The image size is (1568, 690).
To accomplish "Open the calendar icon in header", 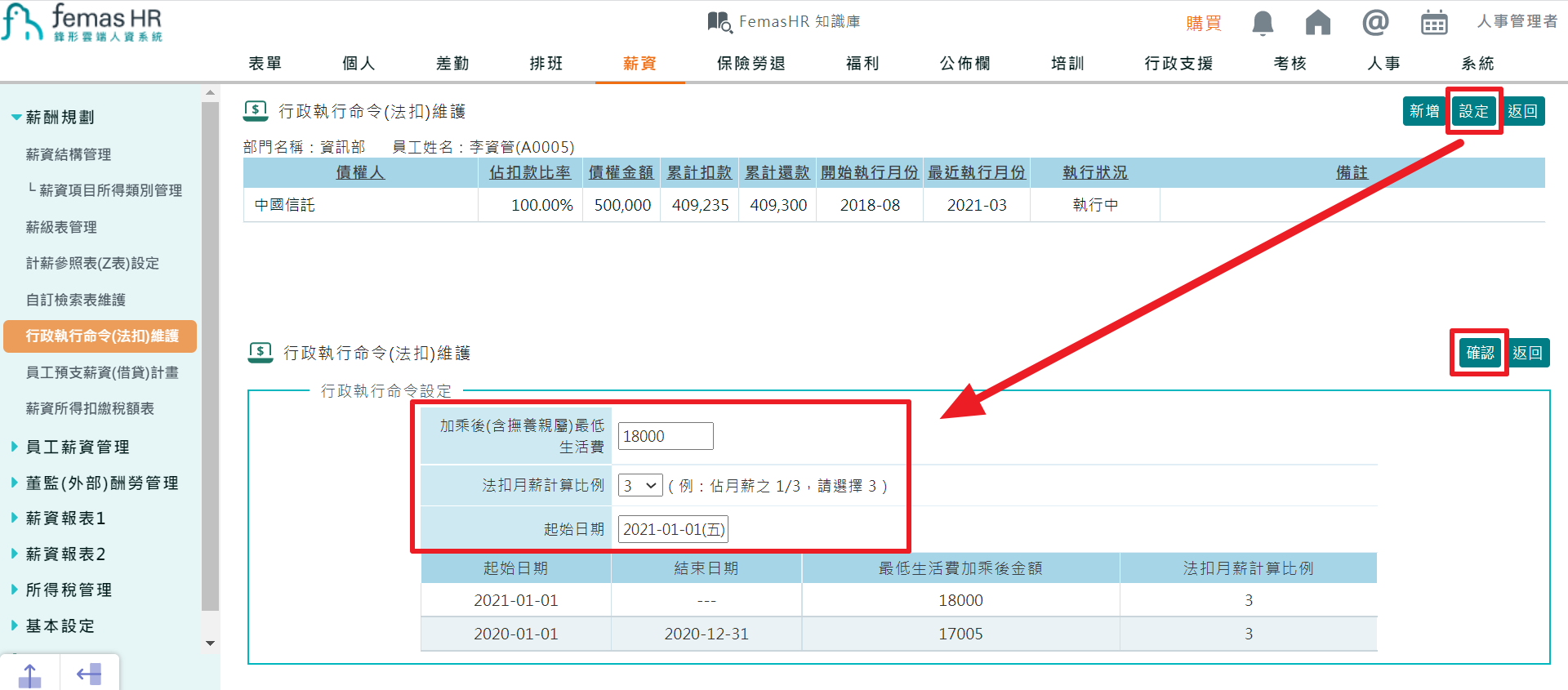I will click(x=1433, y=23).
